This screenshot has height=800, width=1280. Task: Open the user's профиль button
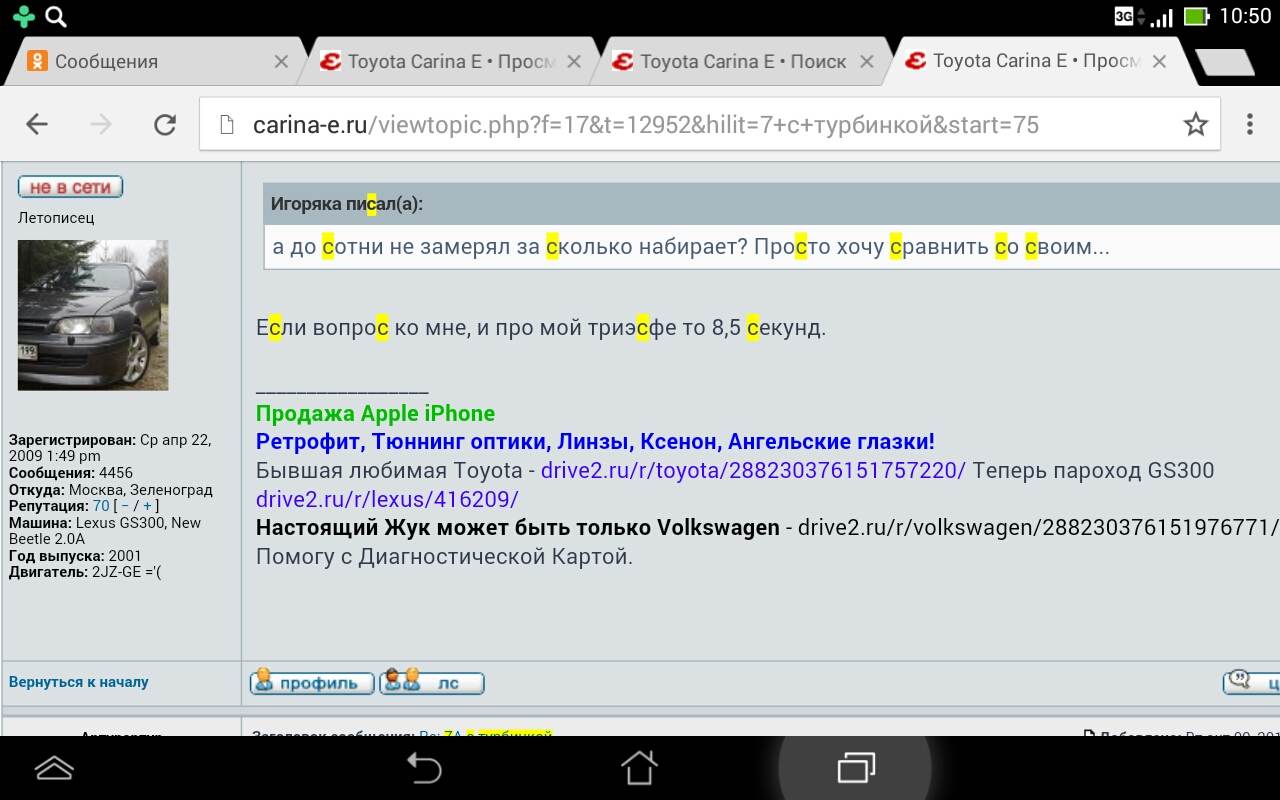point(312,683)
